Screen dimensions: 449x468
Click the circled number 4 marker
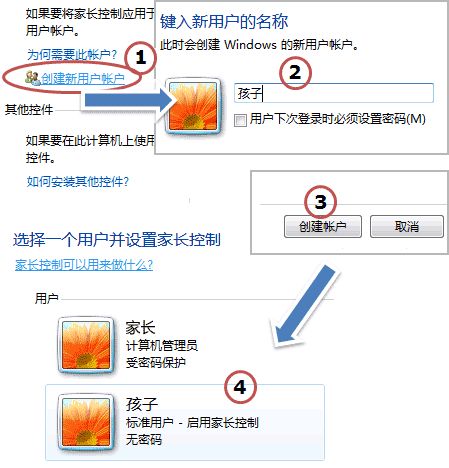coord(240,387)
